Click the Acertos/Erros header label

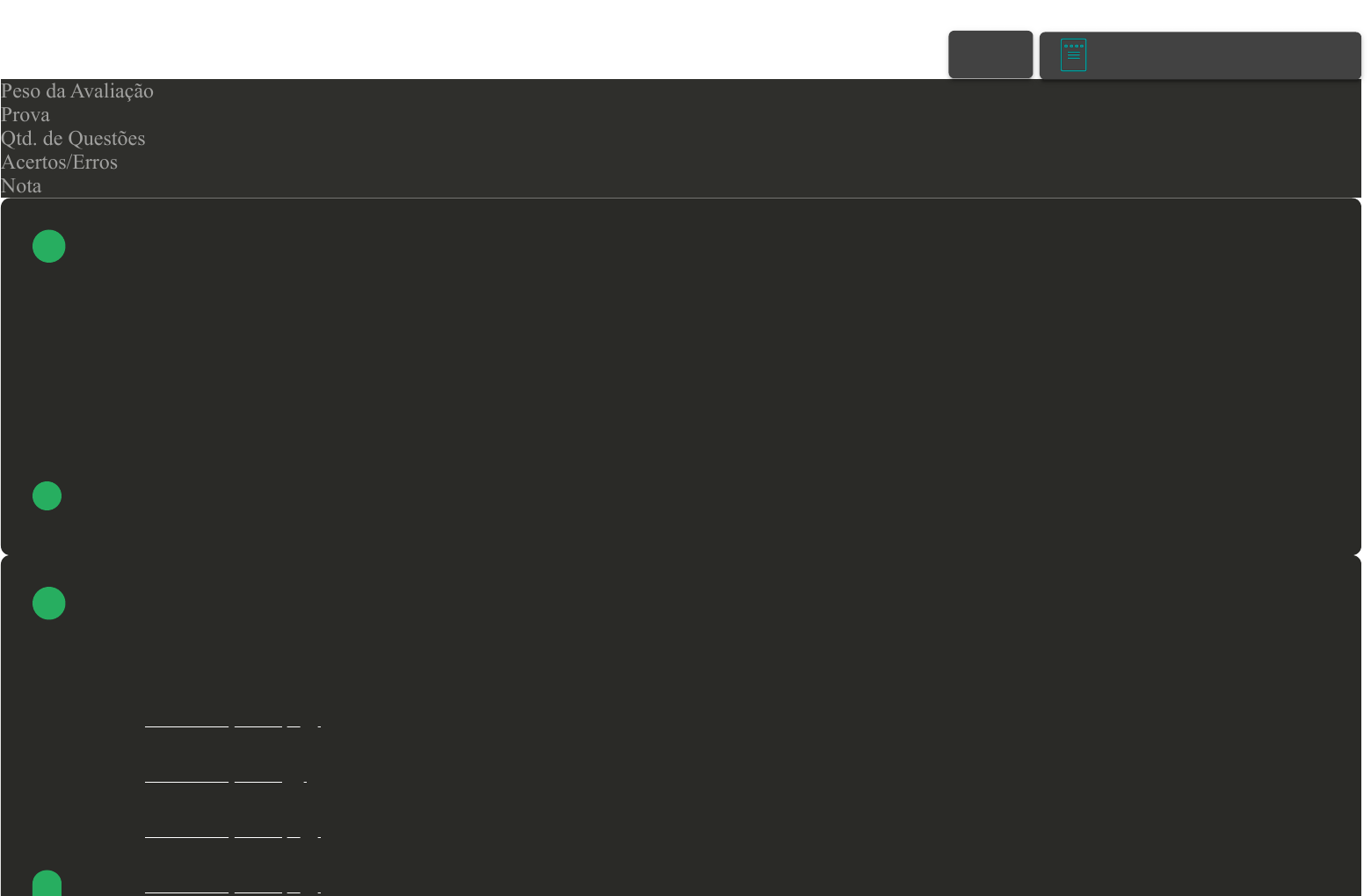(x=59, y=163)
